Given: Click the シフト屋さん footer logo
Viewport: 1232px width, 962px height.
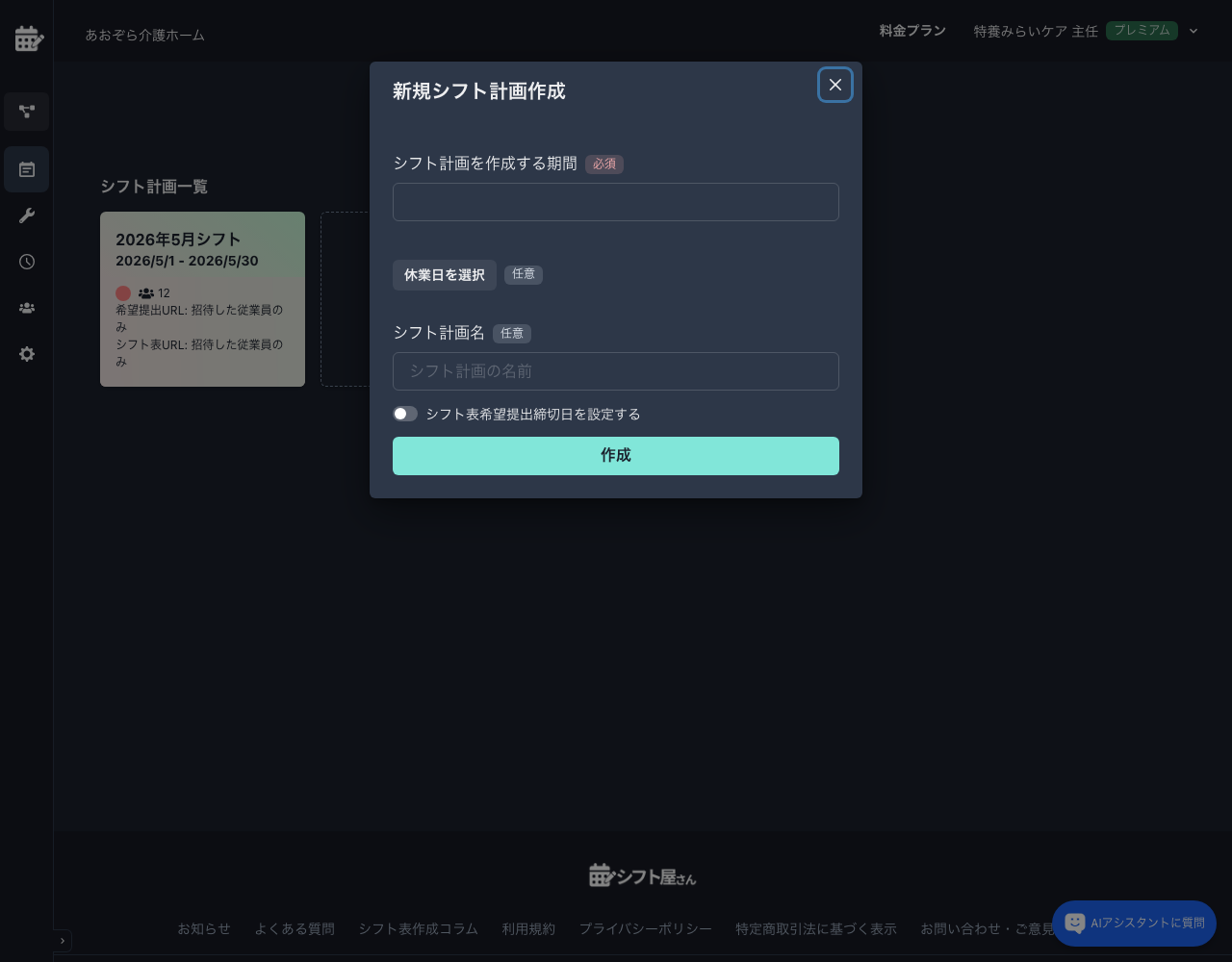Looking at the screenshot, I should click(x=642, y=874).
